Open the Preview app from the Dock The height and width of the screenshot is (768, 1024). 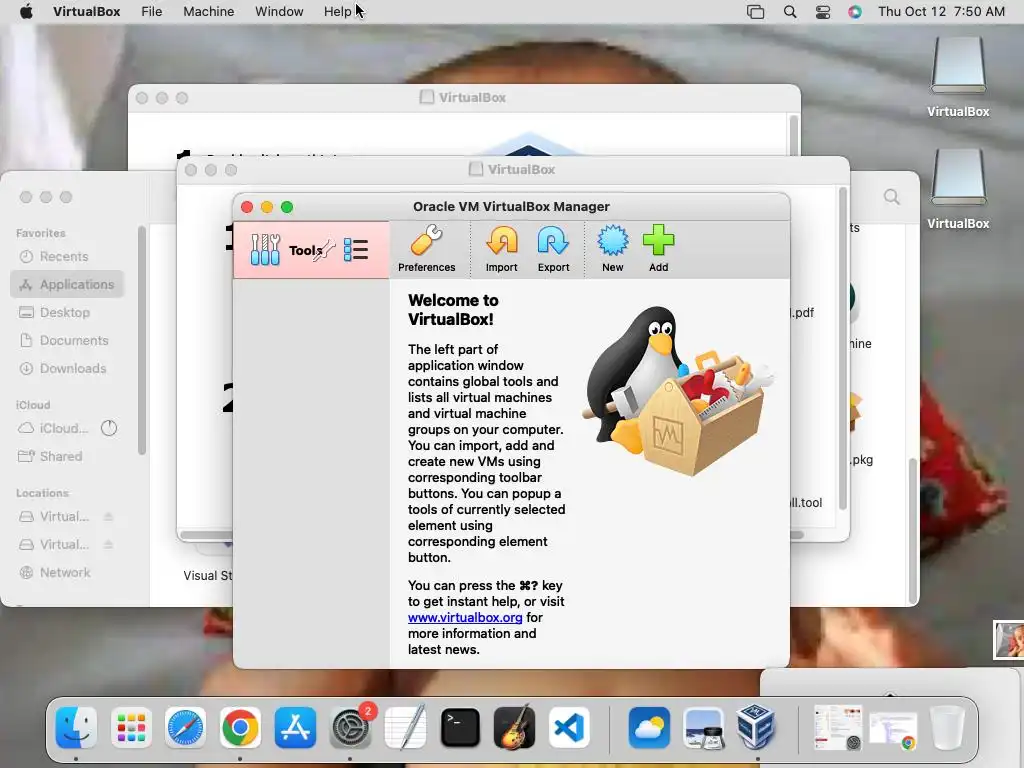point(703,727)
